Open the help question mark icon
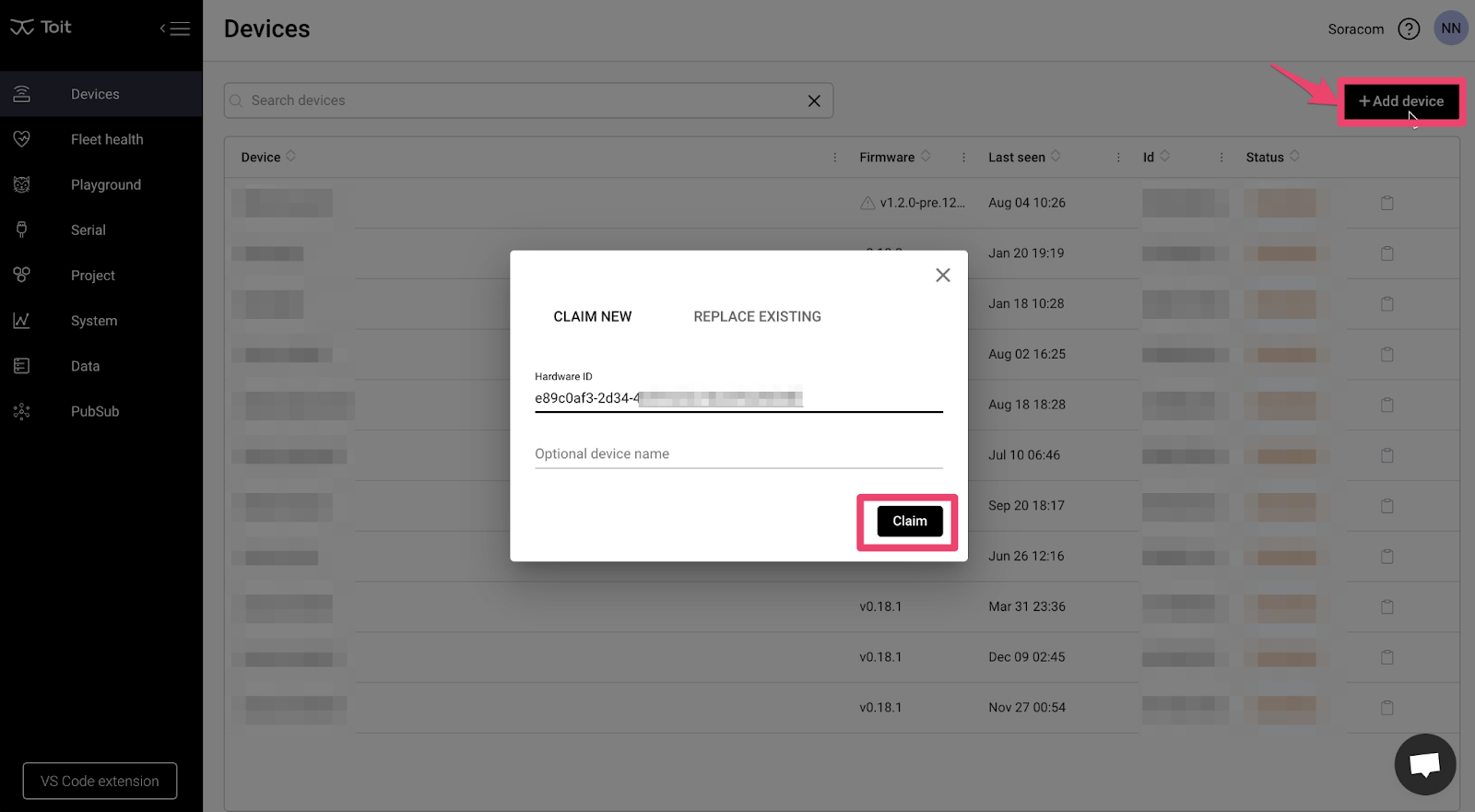The width and height of the screenshot is (1475, 812). pyautogui.click(x=1408, y=29)
